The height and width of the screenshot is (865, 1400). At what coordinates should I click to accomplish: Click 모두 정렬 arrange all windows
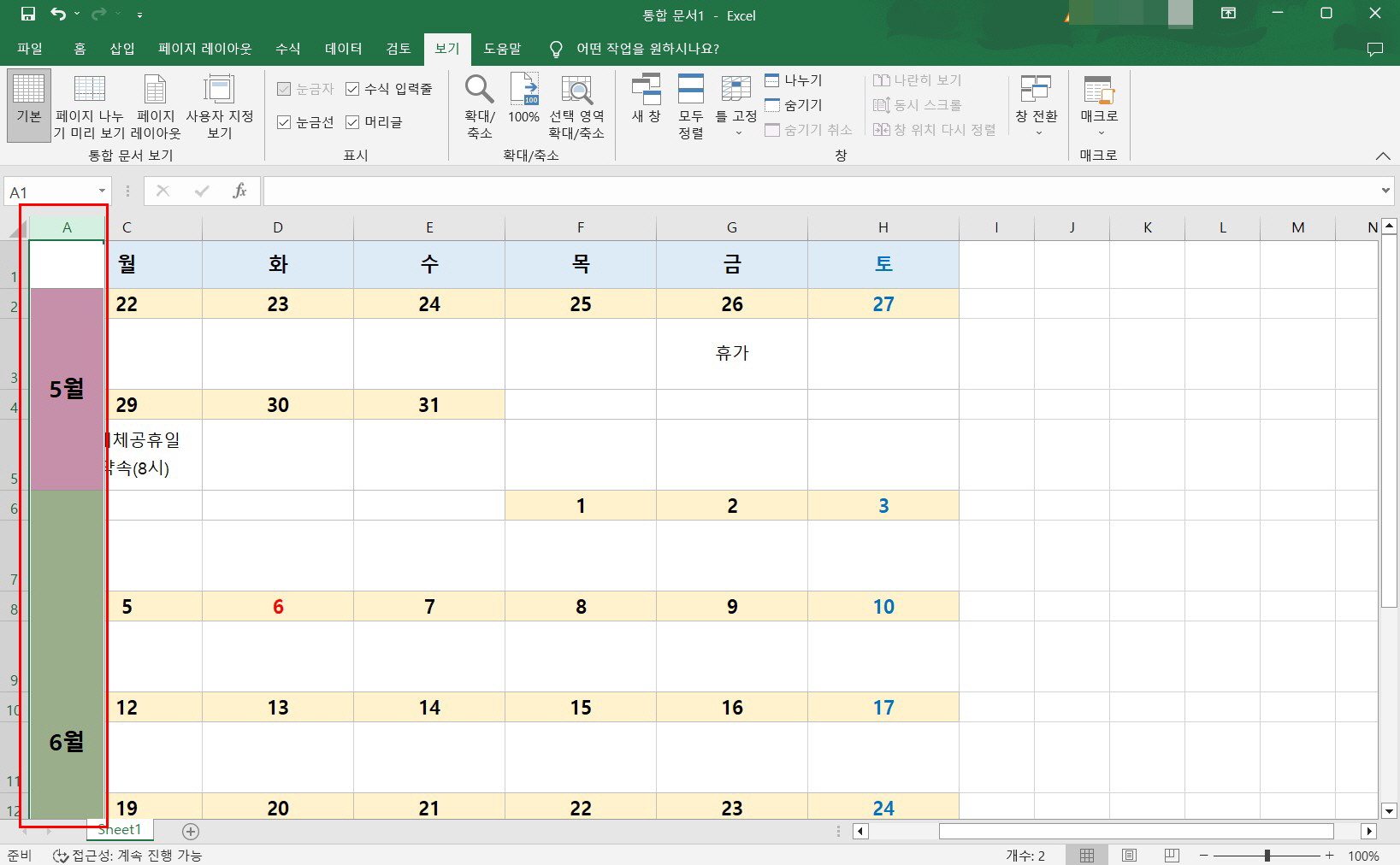point(690,107)
